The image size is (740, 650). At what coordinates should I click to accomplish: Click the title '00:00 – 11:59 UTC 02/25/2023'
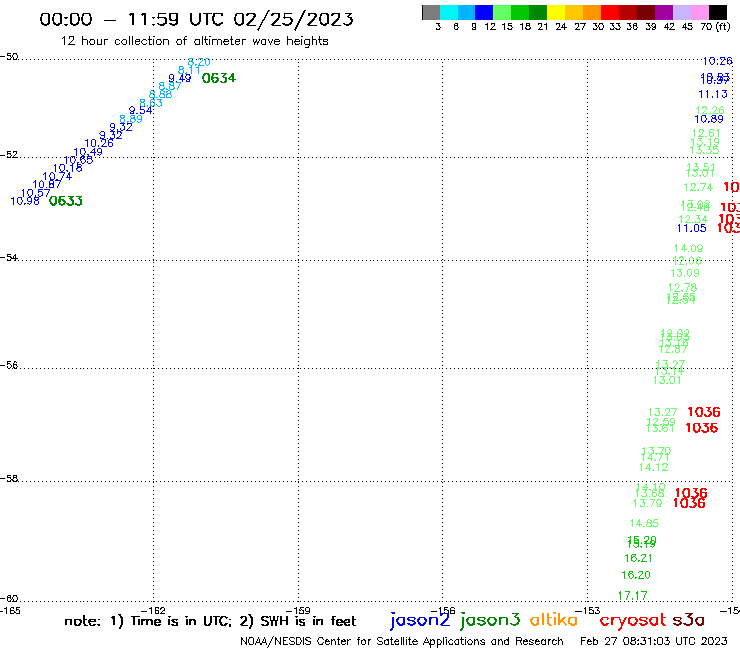coord(196,19)
